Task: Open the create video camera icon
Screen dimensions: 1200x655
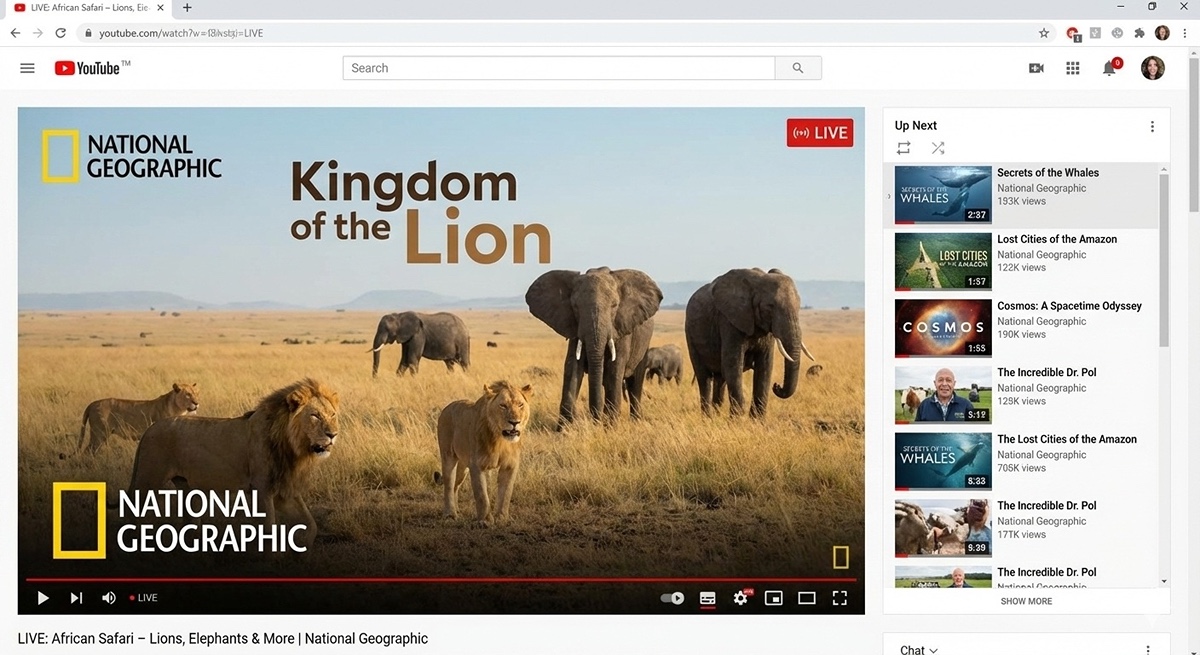Action: pos(1036,68)
